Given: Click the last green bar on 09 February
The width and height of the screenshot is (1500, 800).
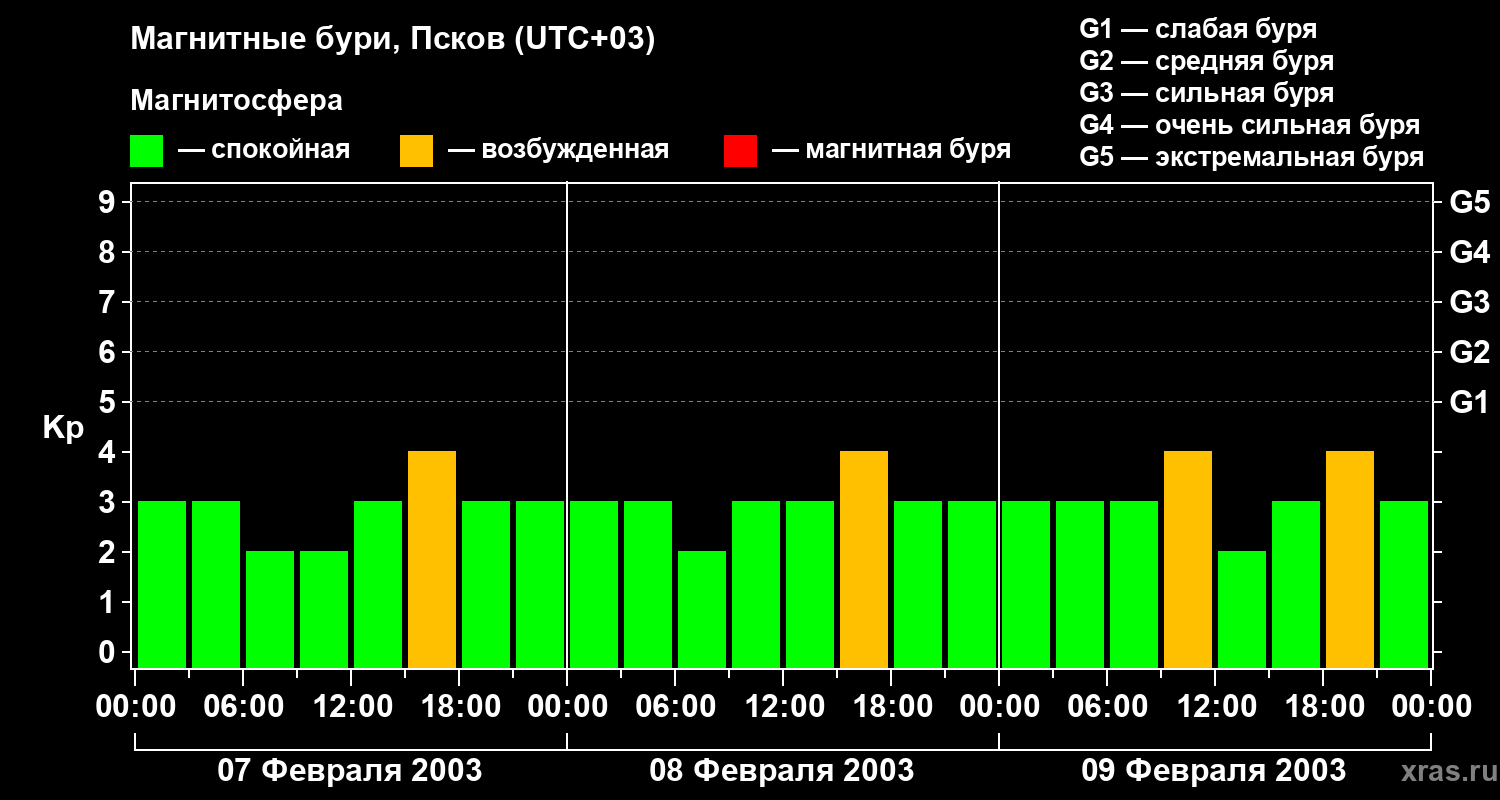Looking at the screenshot, I should tap(1404, 584).
